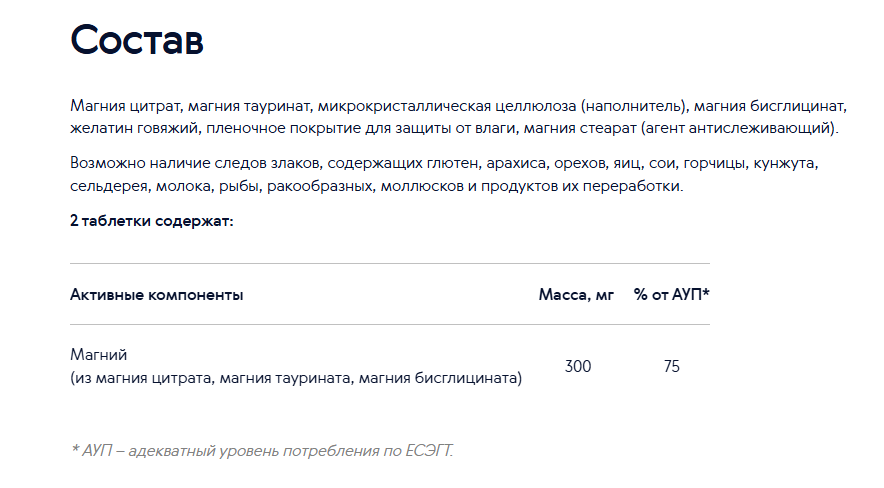Click the Активные компоненты column header
This screenshot has width=884, height=488.
(157, 295)
